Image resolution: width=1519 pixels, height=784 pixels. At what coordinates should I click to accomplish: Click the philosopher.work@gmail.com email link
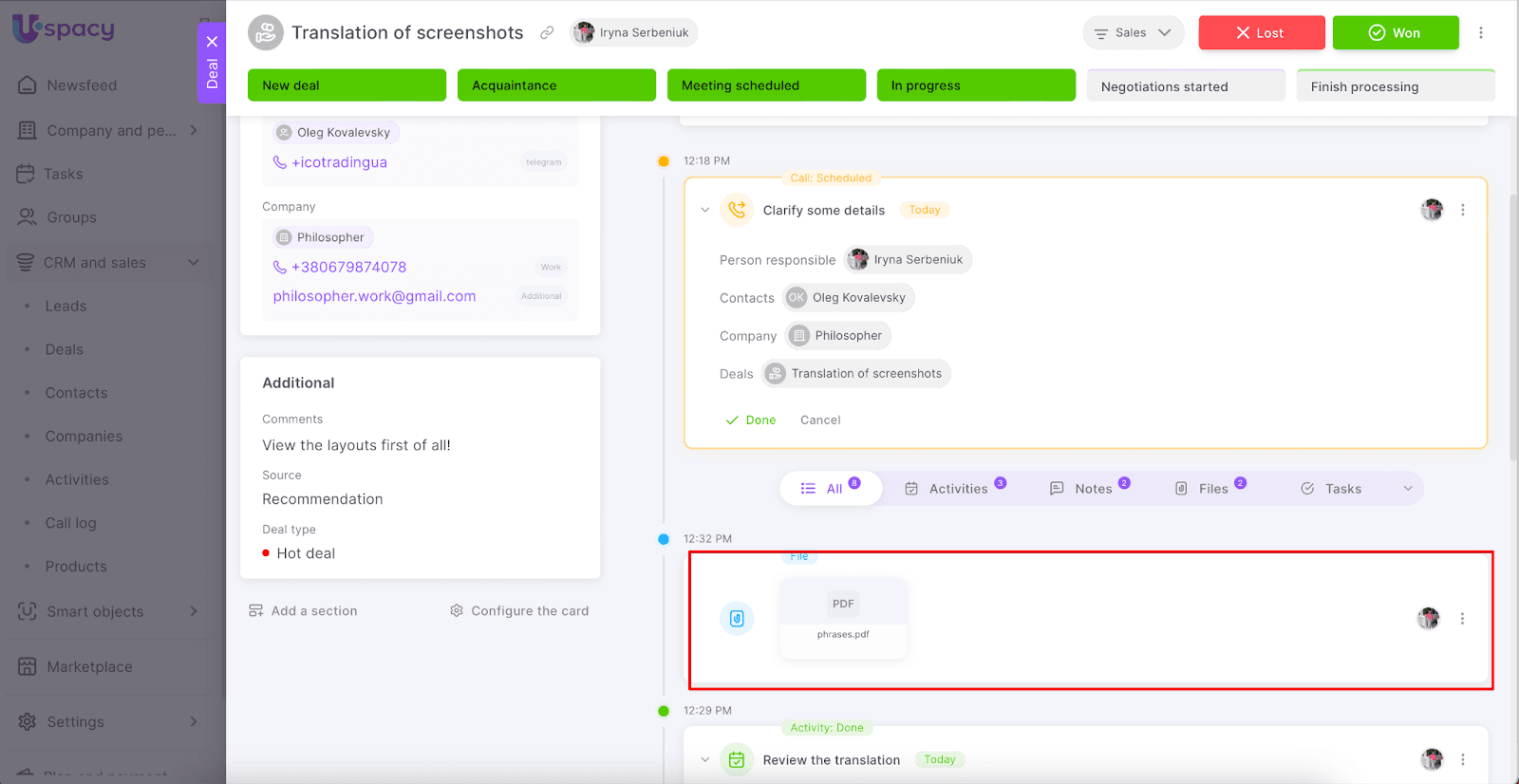(374, 296)
